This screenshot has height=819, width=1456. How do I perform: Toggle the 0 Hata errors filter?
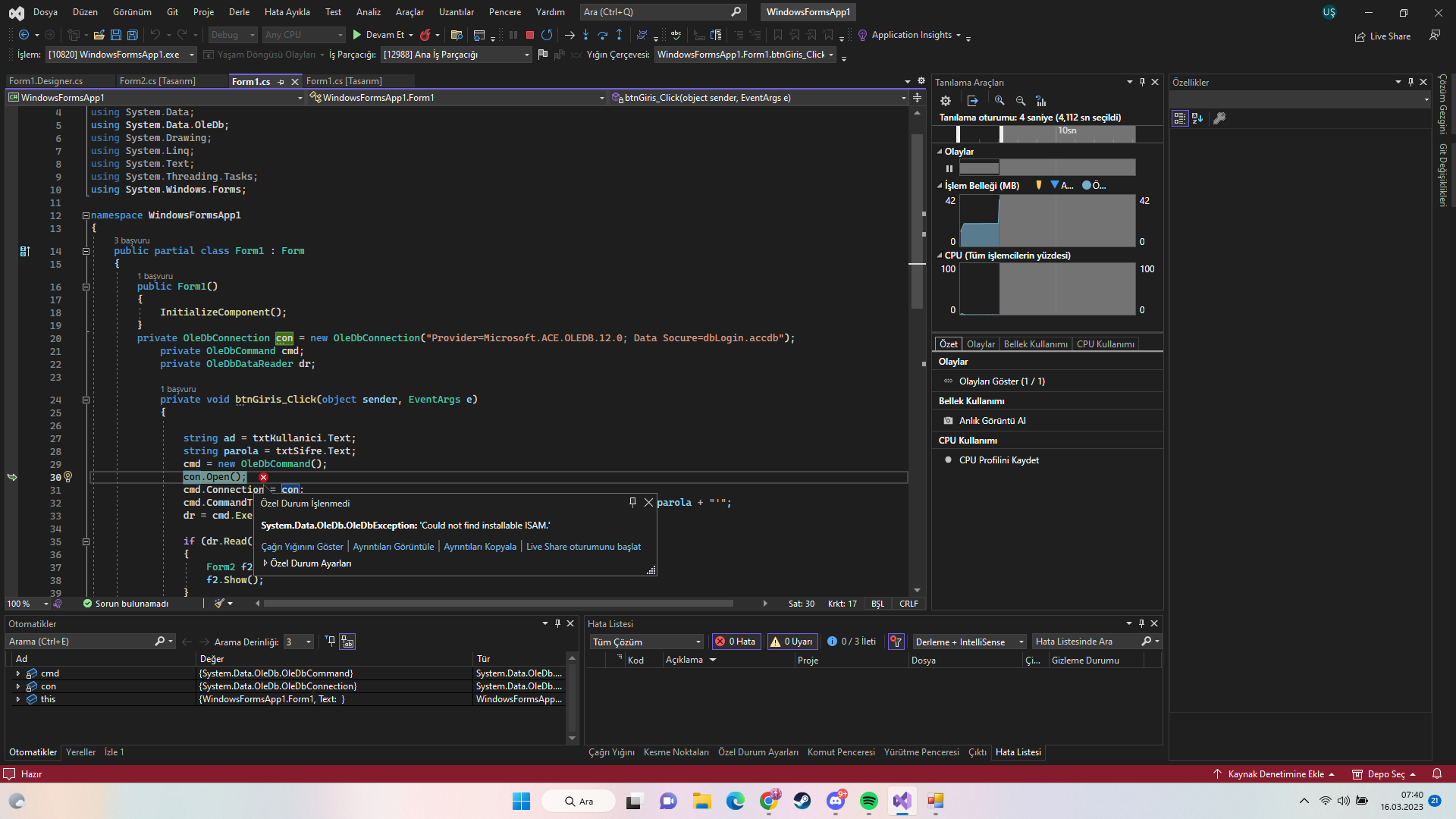(x=735, y=642)
